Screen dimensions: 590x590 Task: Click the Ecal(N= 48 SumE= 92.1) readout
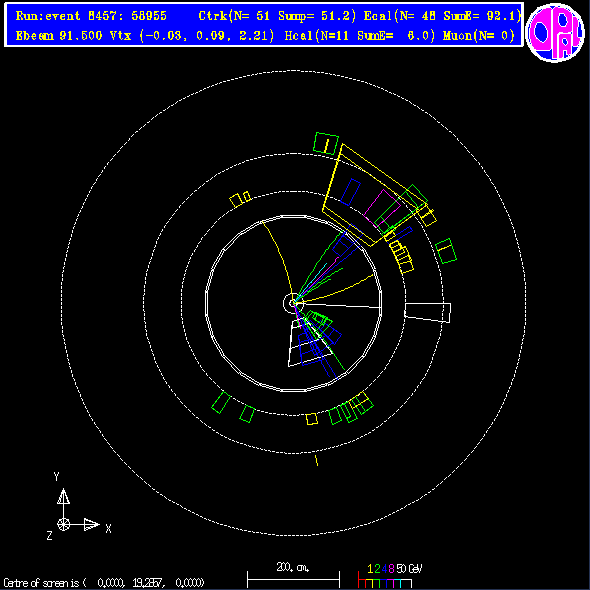pyautogui.click(x=442, y=16)
